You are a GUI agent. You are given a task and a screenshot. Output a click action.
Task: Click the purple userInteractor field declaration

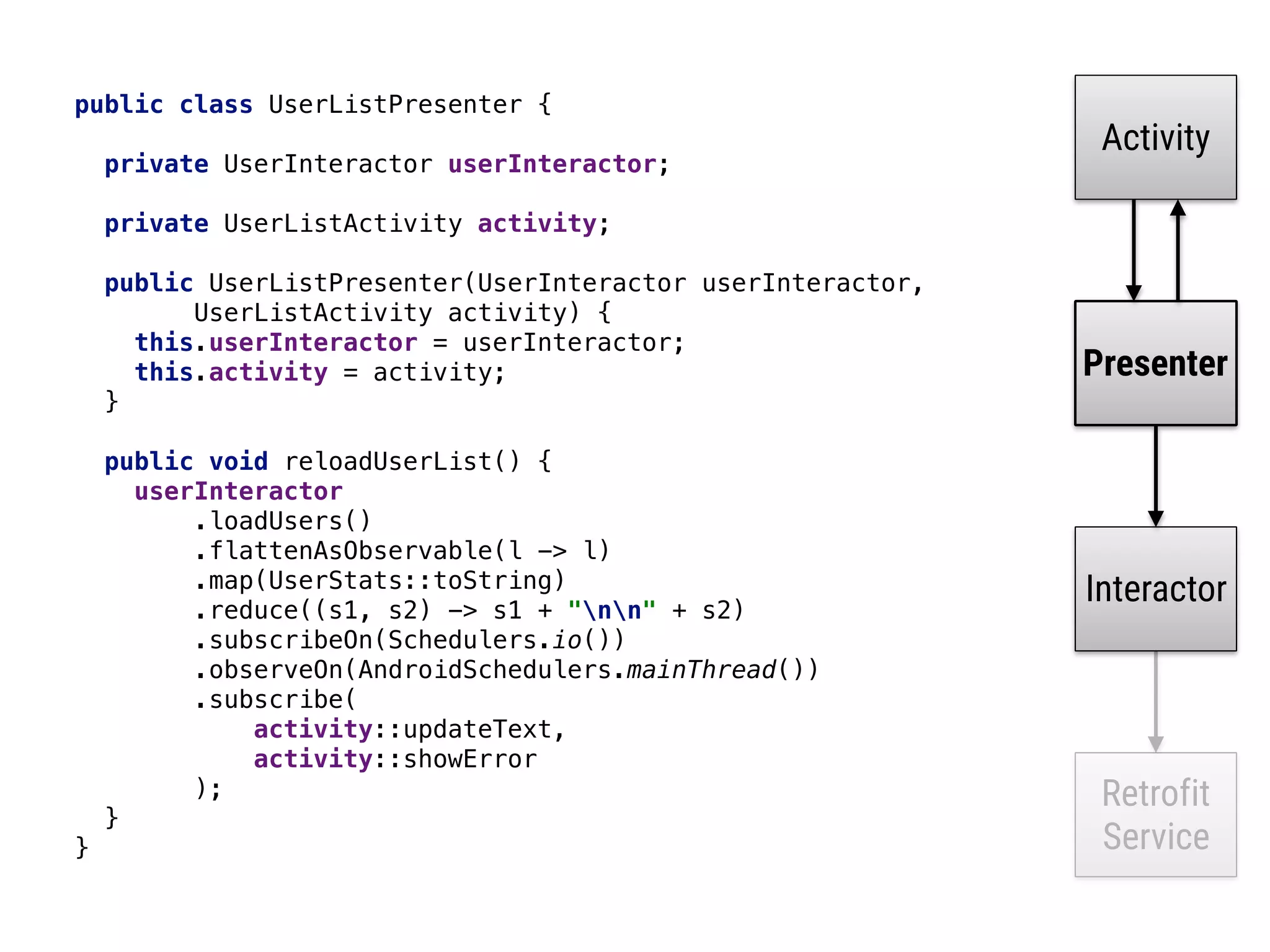pyautogui.click(x=552, y=164)
